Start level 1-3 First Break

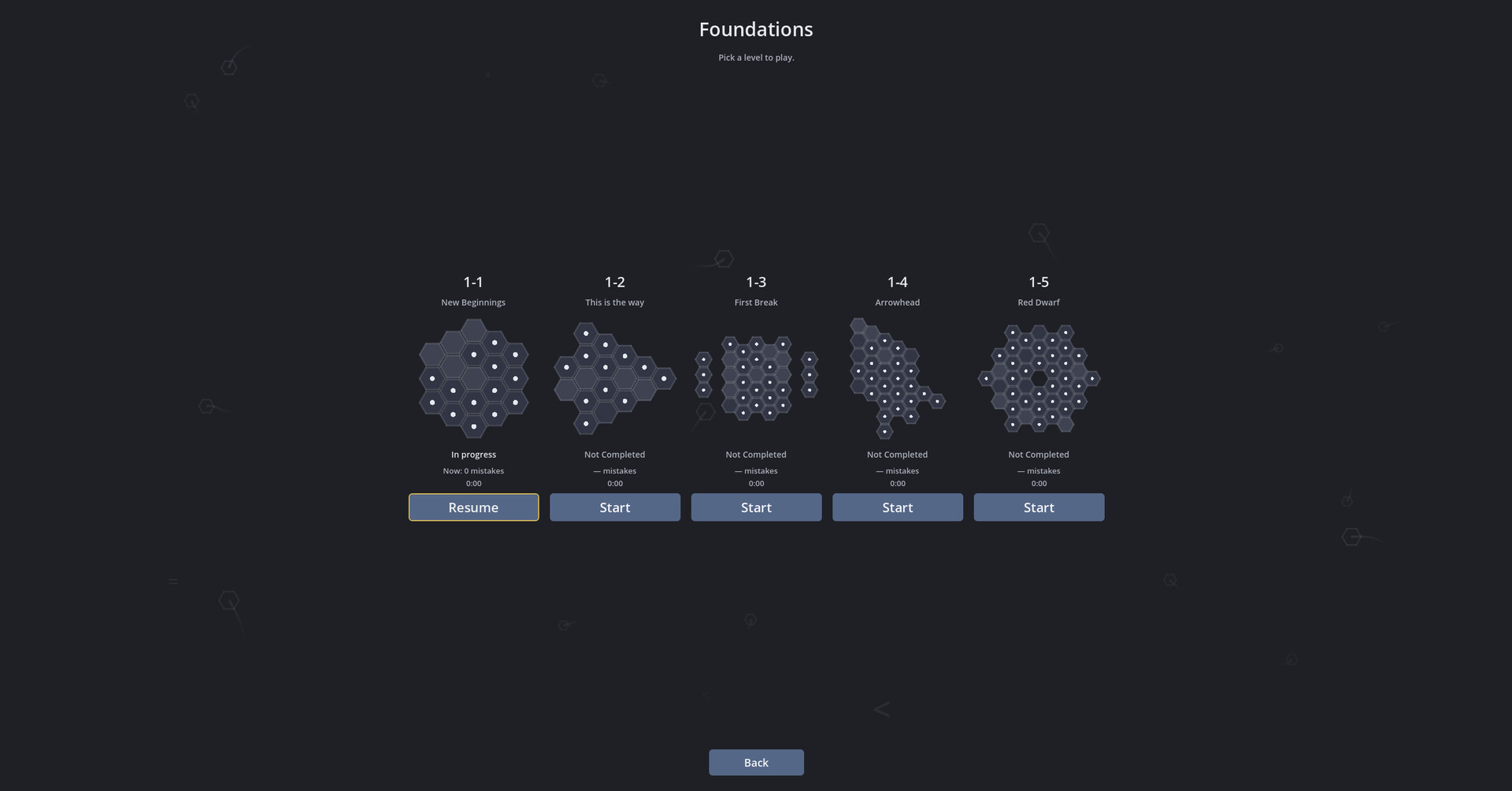pyautogui.click(x=756, y=507)
